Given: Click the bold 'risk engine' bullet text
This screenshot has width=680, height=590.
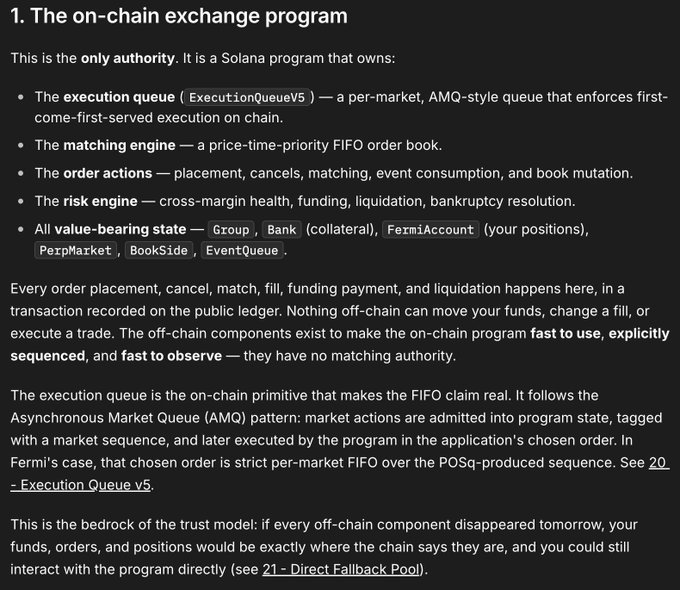Looking at the screenshot, I should (100, 201).
